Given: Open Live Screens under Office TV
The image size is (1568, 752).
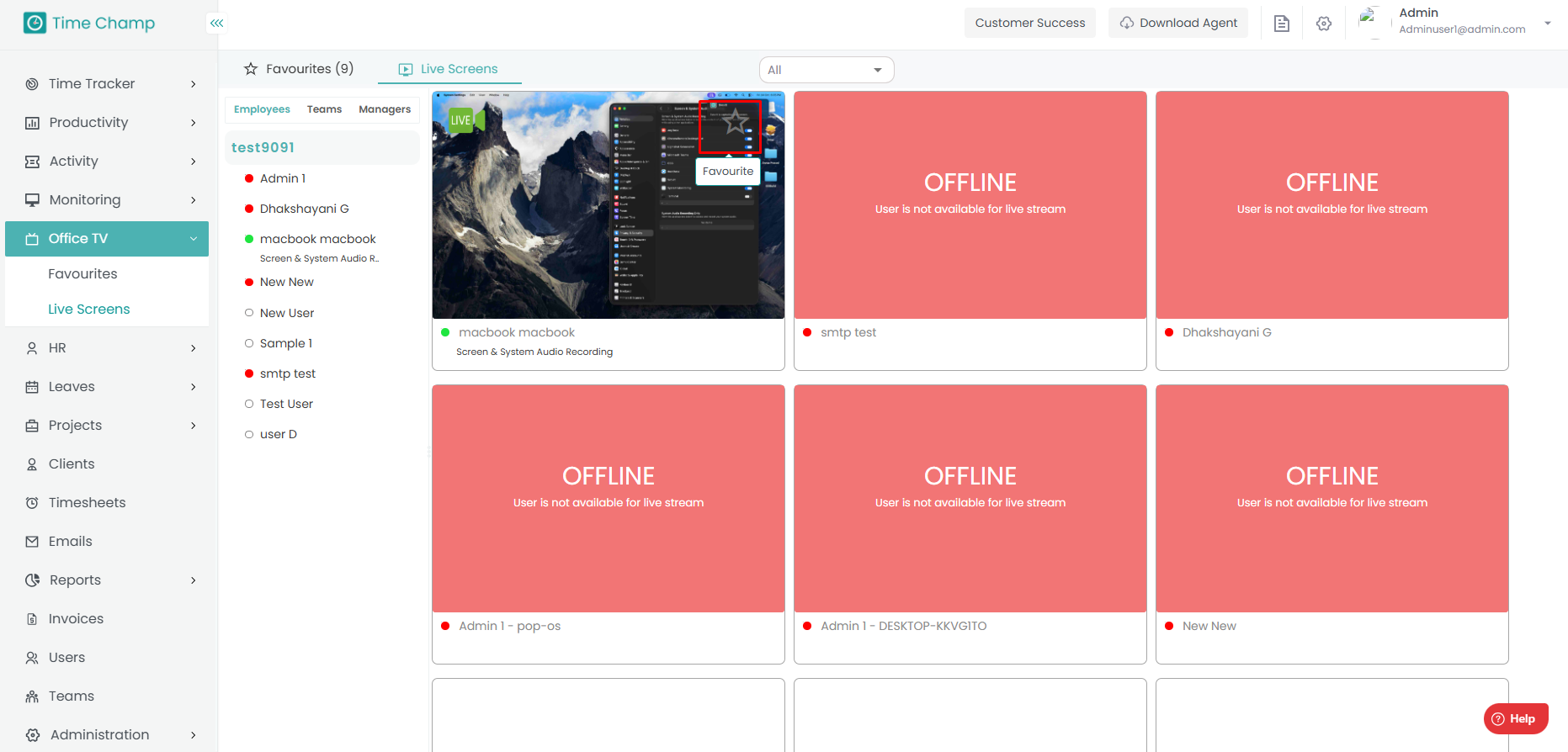Looking at the screenshot, I should point(88,310).
